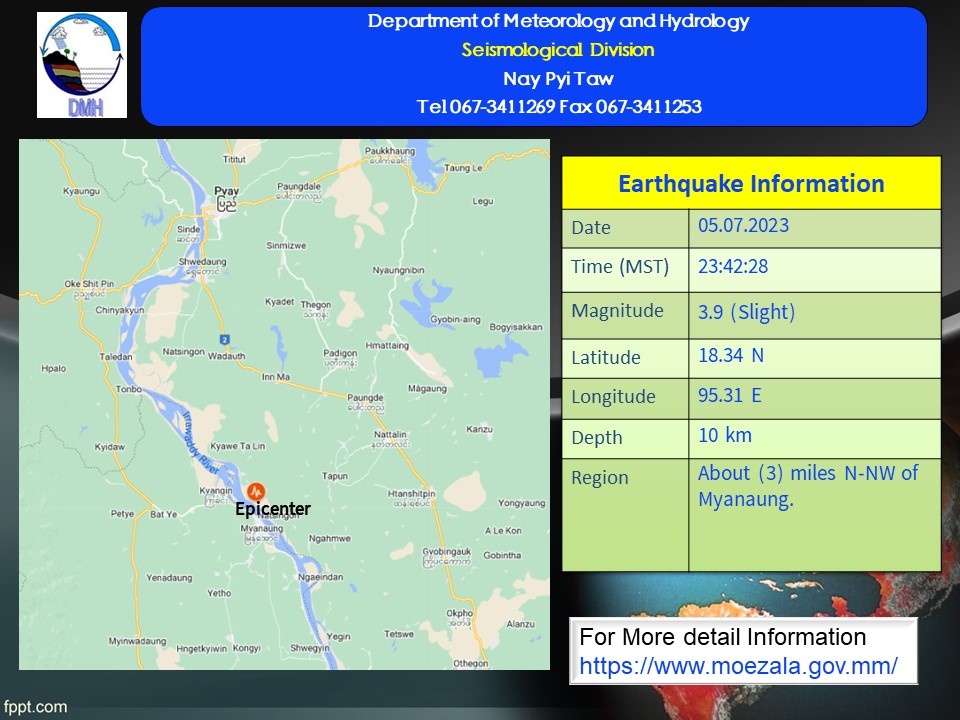
Task: Select the longitude value 95.31 E
Action: 730,396
